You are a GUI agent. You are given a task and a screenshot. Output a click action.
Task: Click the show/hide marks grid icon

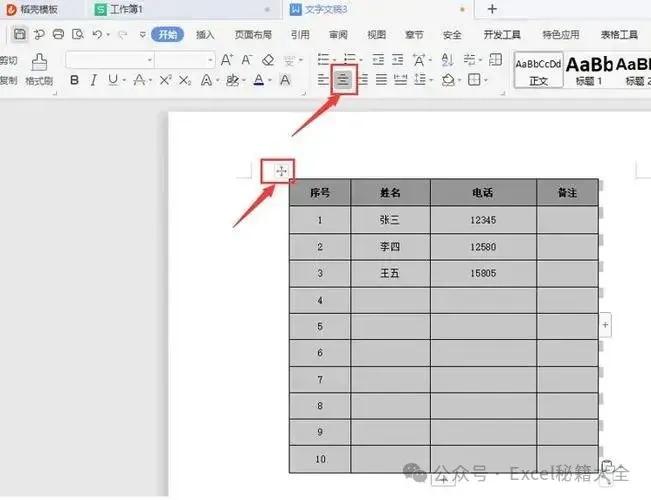[495, 60]
